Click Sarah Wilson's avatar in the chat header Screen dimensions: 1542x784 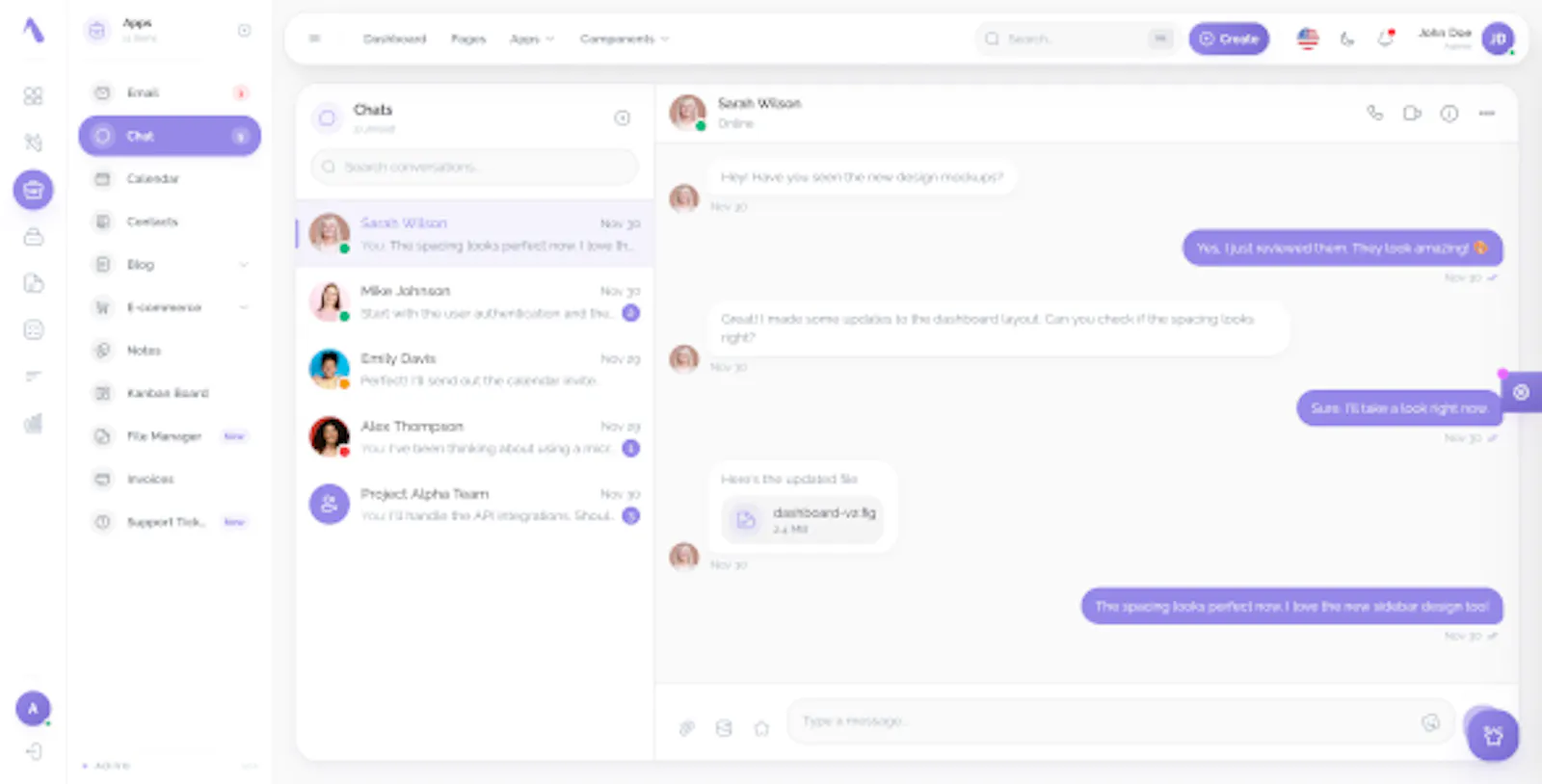point(687,113)
